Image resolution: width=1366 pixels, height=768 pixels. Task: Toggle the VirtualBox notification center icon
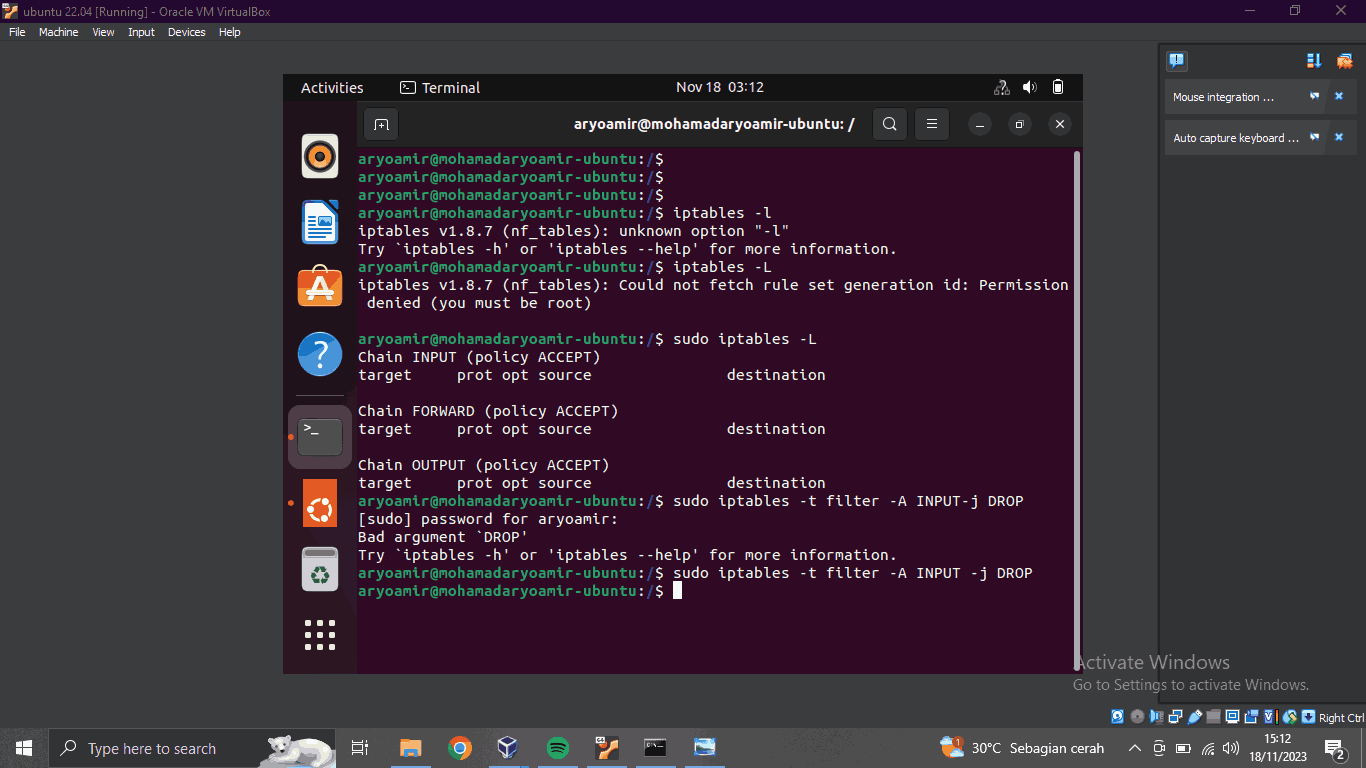[1177, 61]
